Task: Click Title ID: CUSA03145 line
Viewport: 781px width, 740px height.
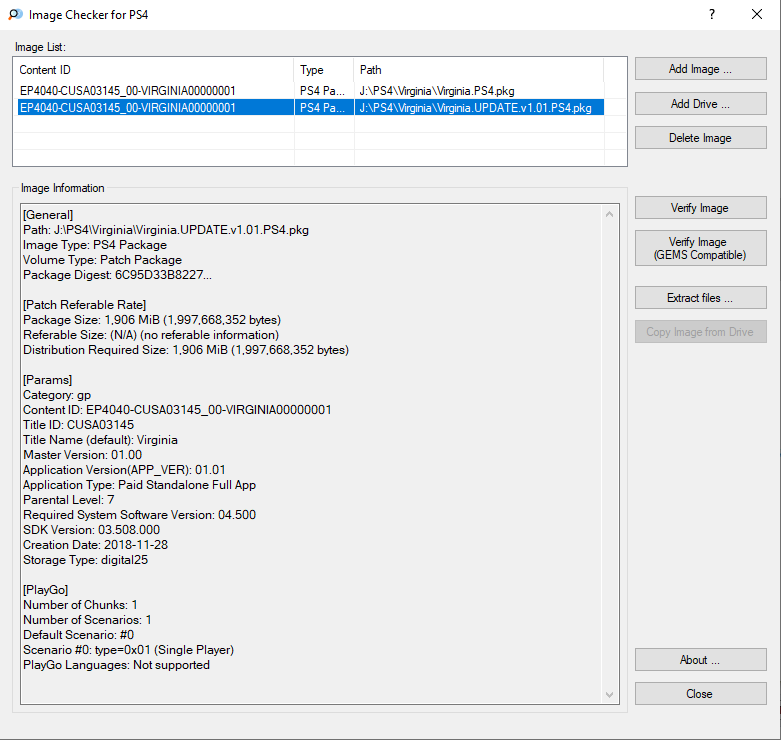Action: [x=78, y=425]
